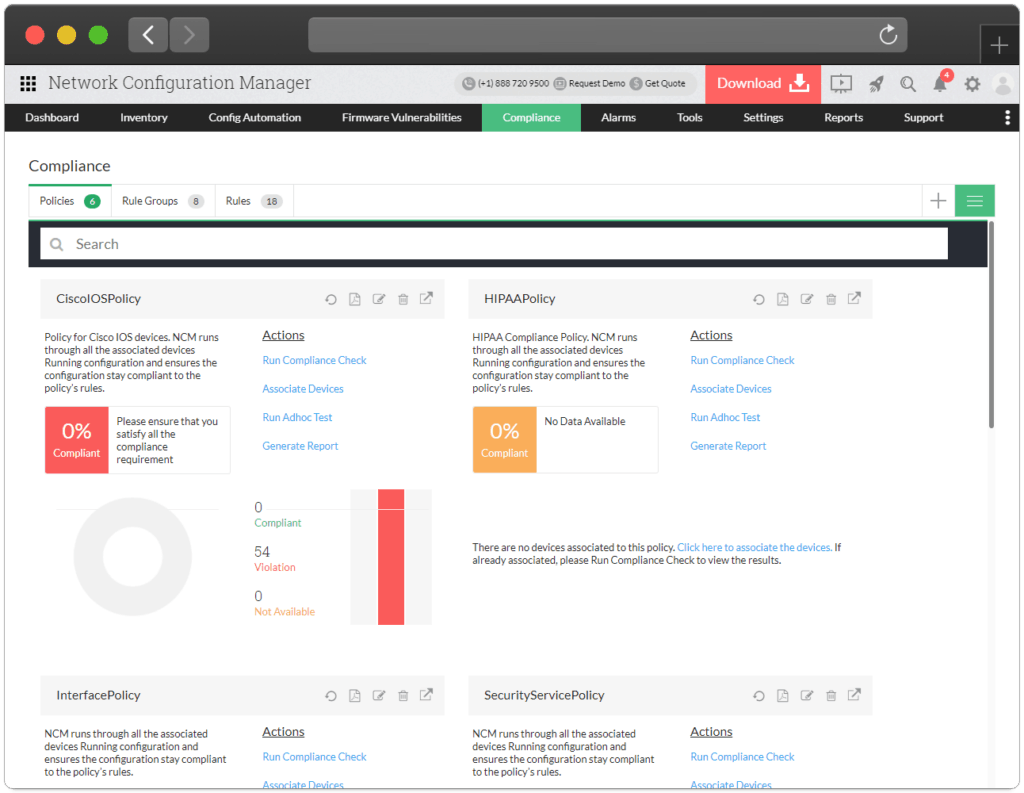The height and width of the screenshot is (793, 1024).
Task: Click the red violation bar in chart
Action: coord(391,557)
